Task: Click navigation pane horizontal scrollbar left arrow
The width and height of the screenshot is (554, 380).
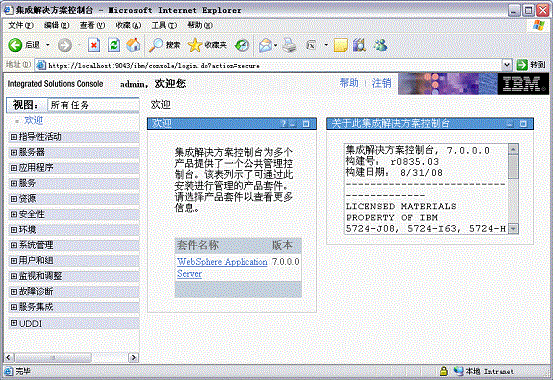Action: (x=9, y=357)
